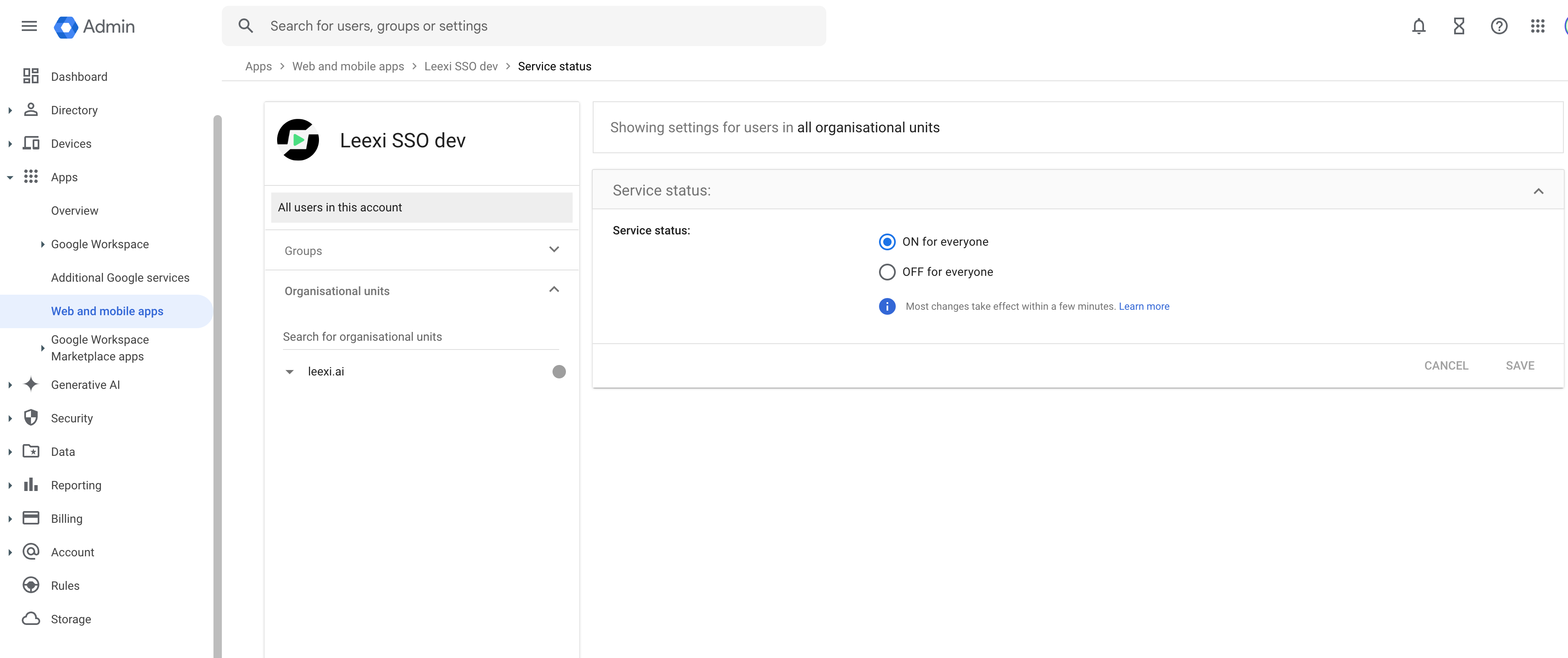This screenshot has width=1568, height=658.
Task: Select ON for everyone
Action: pyautogui.click(x=887, y=242)
